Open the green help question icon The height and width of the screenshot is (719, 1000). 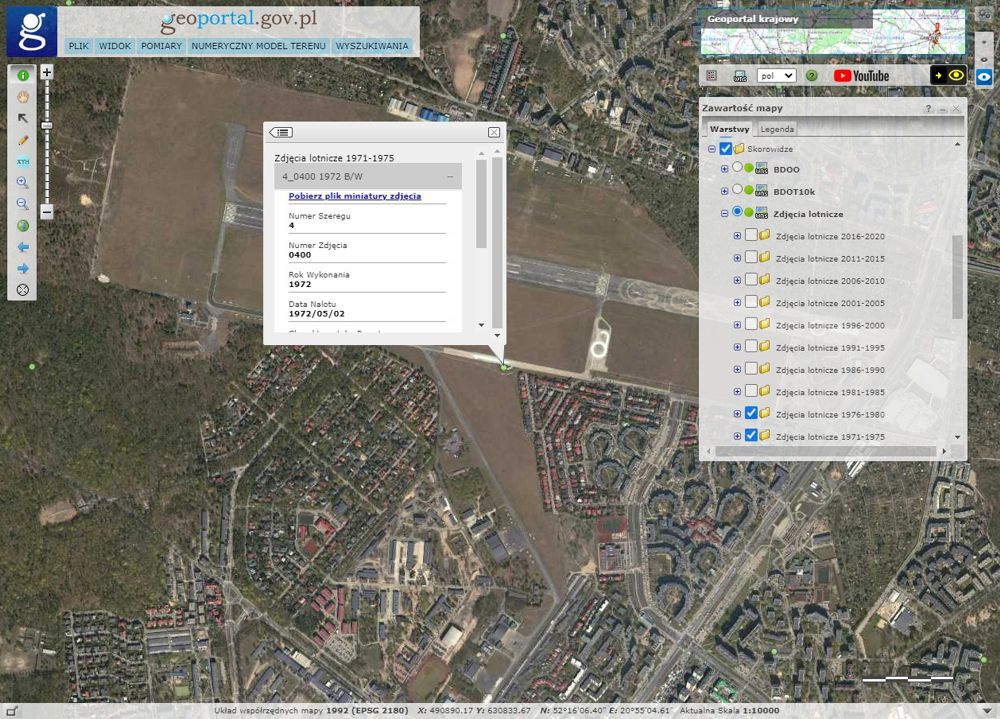tap(812, 76)
